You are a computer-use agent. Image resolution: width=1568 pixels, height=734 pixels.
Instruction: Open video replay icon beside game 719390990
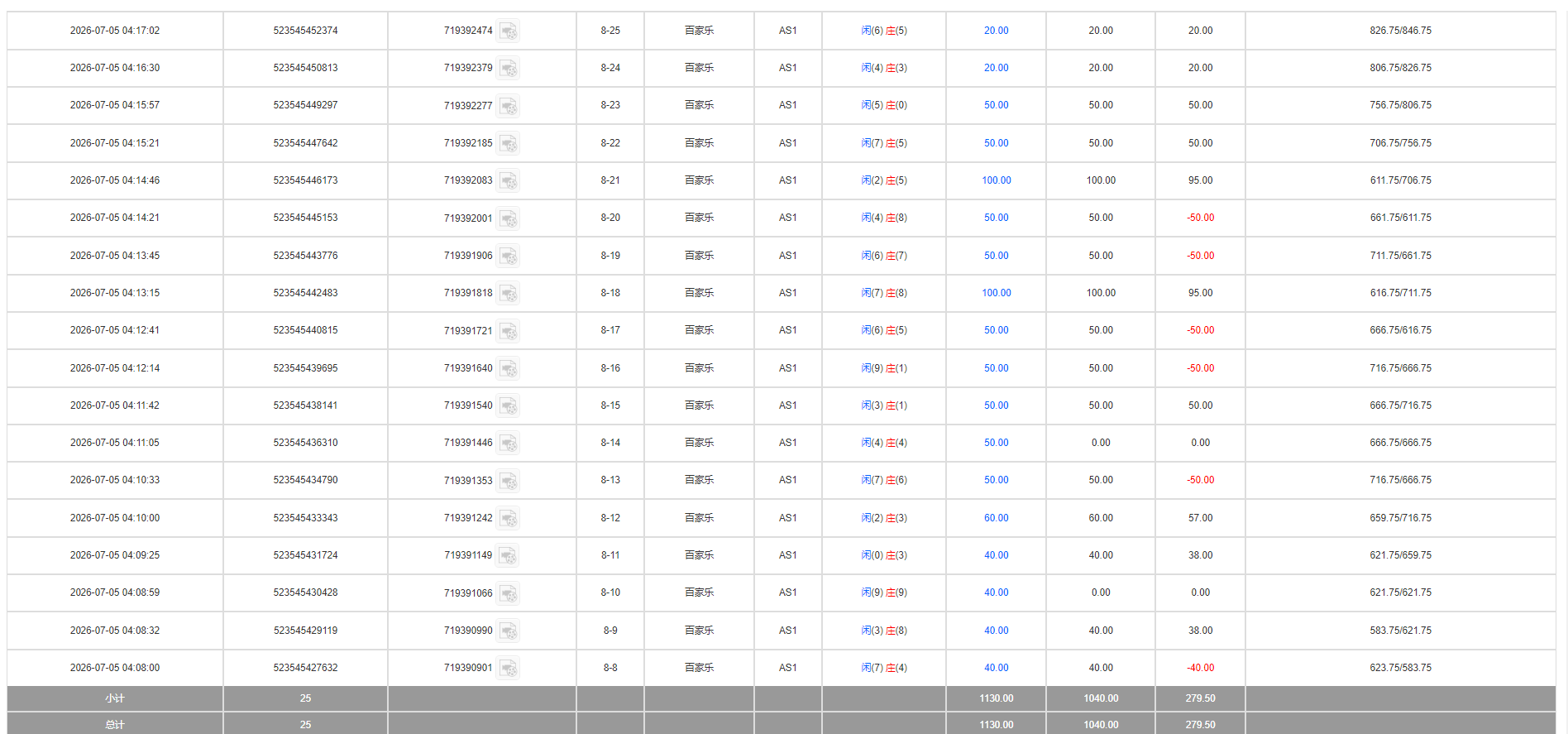click(508, 631)
